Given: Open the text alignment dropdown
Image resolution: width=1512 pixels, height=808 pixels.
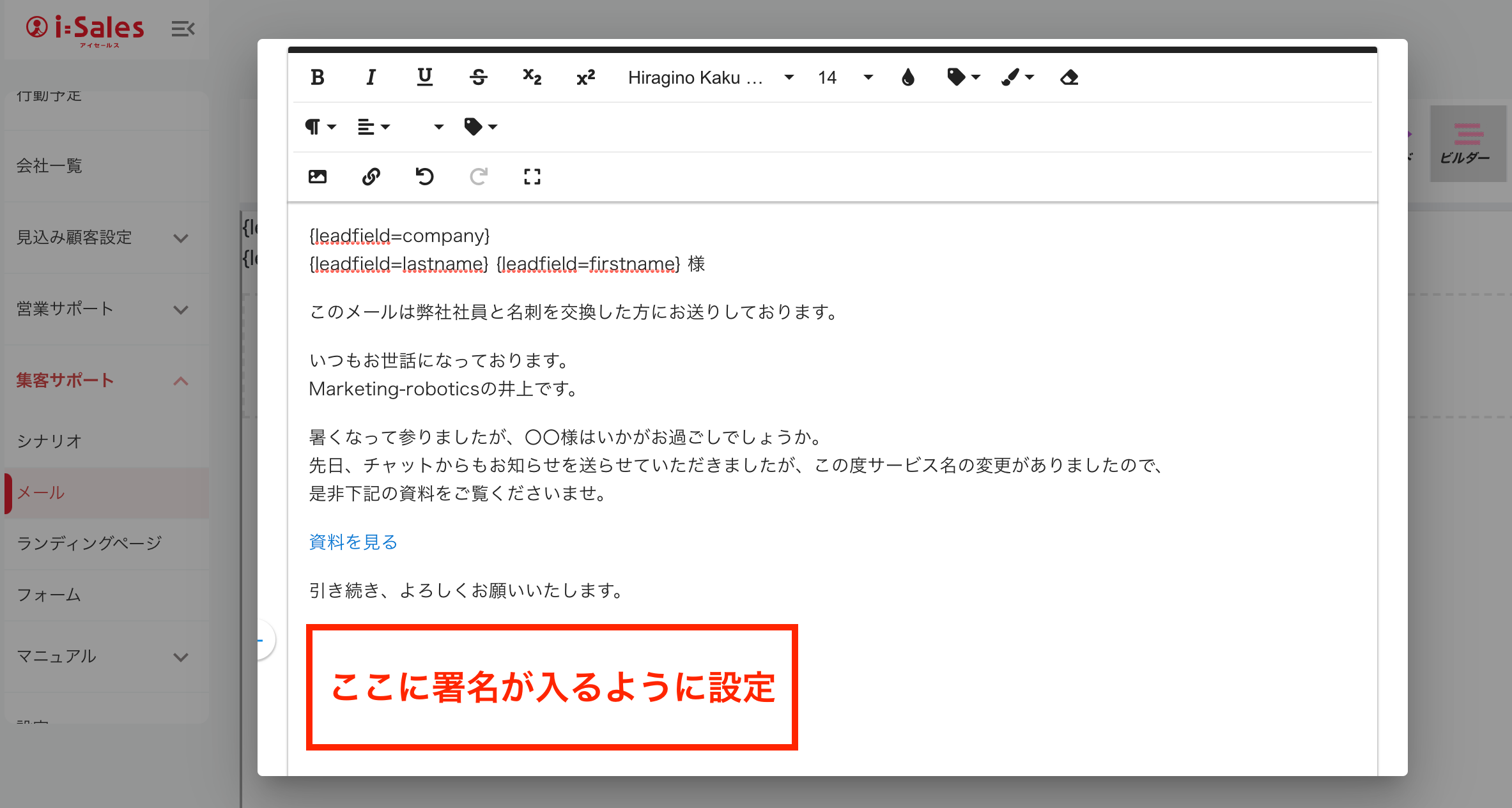Looking at the screenshot, I should tap(373, 126).
